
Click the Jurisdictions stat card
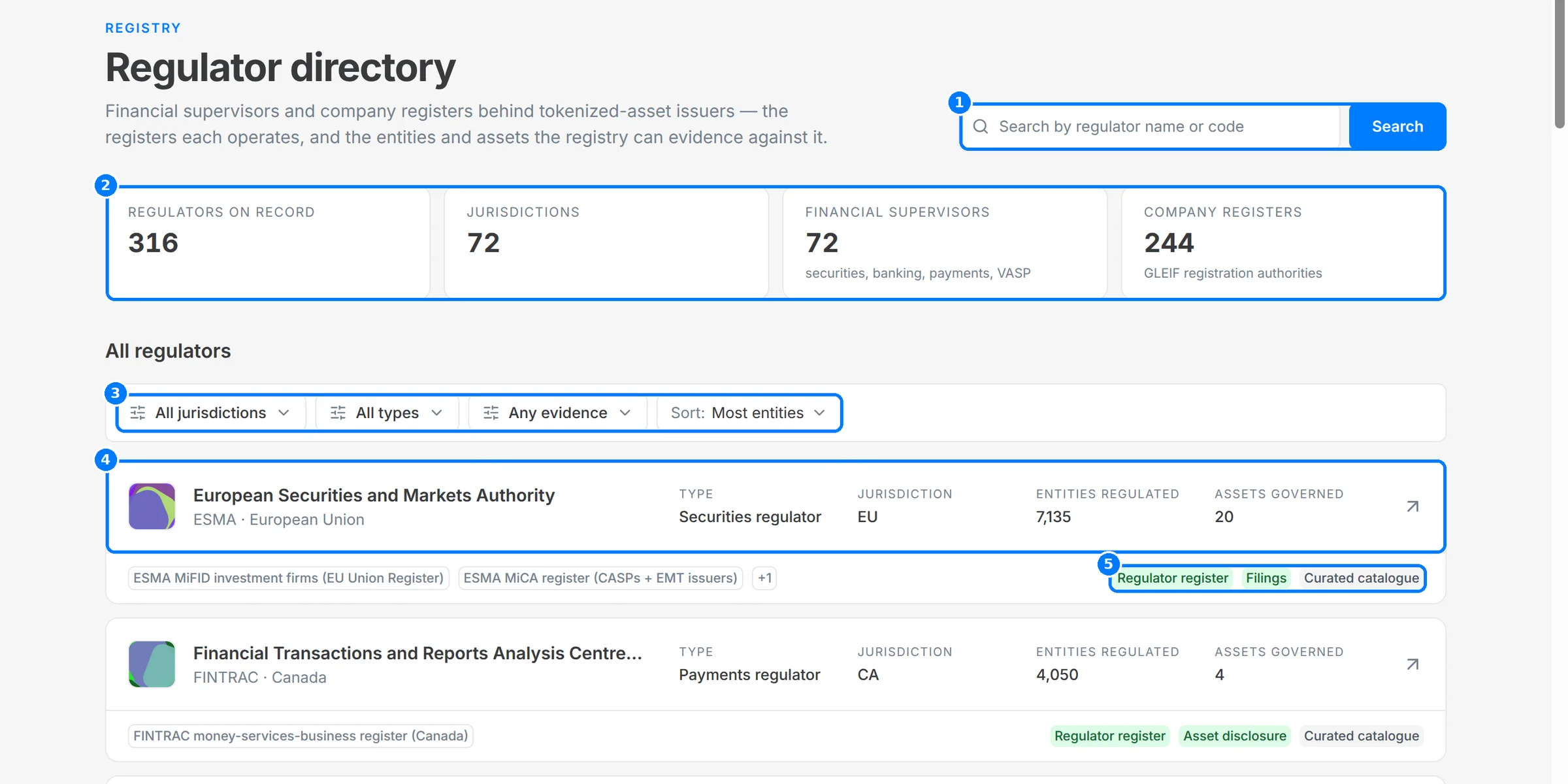(606, 243)
